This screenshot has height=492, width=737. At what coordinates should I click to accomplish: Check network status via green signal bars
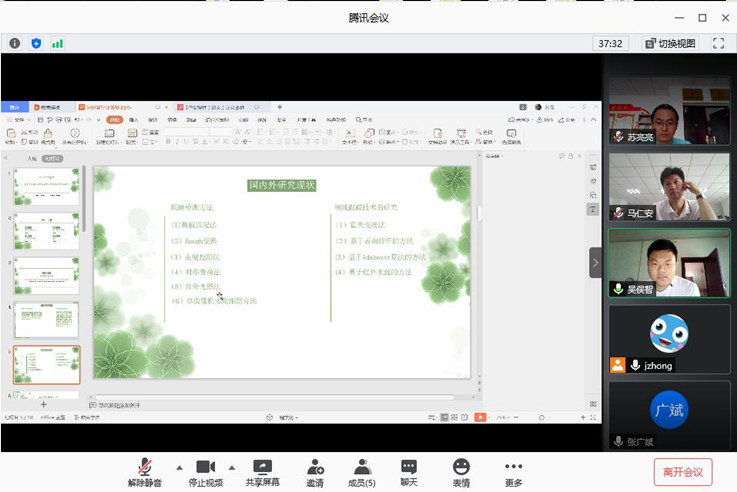tap(57, 43)
